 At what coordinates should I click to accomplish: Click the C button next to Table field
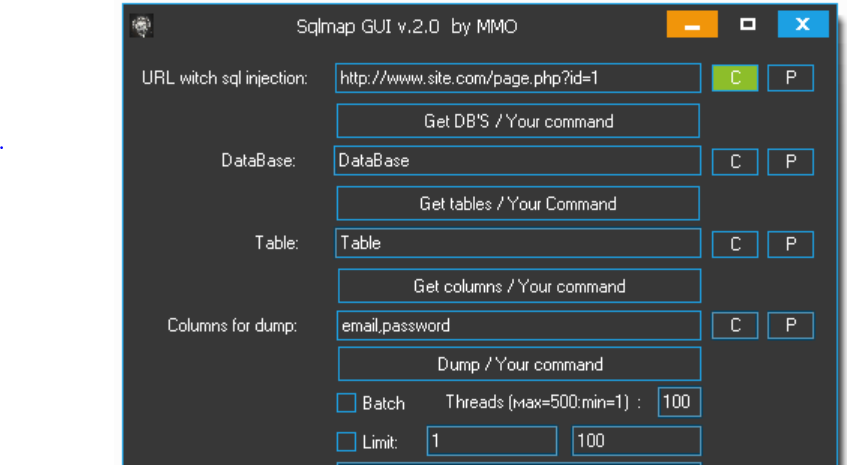(x=735, y=244)
